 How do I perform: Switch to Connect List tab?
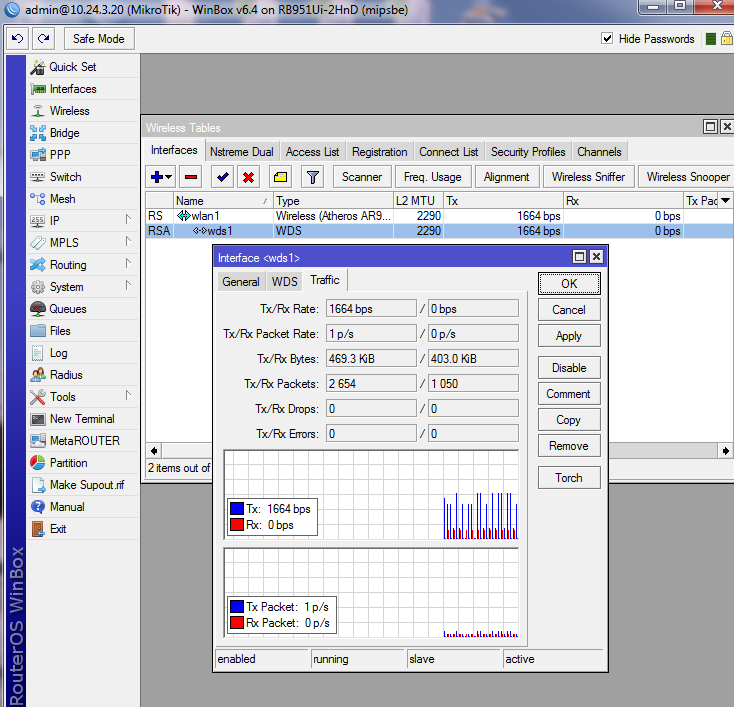point(448,152)
